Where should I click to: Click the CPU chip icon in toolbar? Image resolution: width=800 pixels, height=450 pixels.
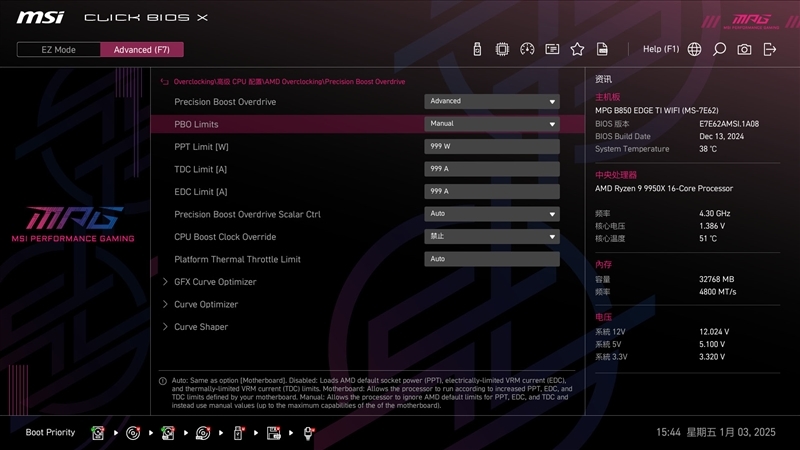coord(502,49)
